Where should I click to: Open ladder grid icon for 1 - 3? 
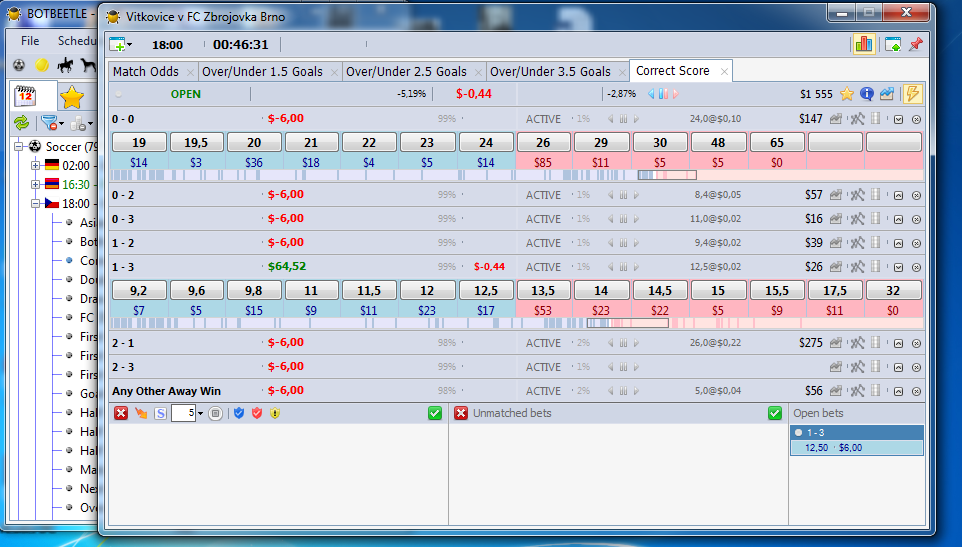click(876, 266)
